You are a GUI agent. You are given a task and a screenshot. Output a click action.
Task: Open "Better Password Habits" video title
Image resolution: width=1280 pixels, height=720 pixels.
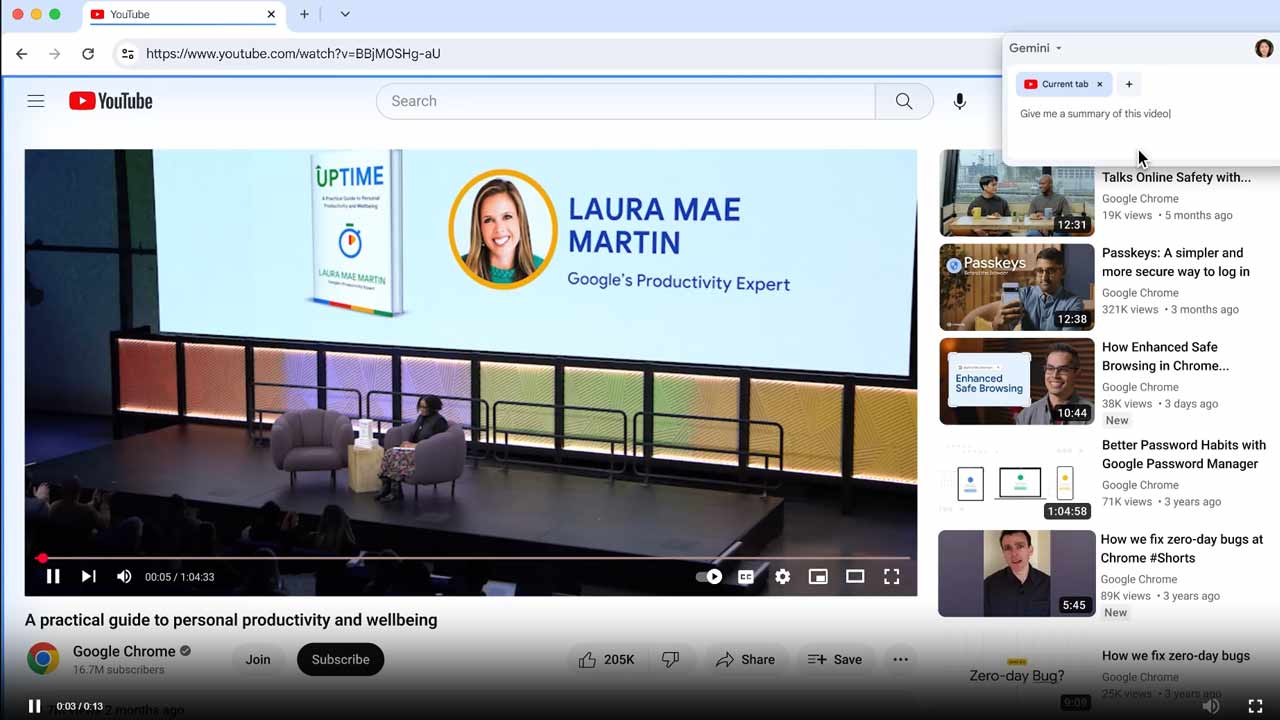pos(1184,454)
